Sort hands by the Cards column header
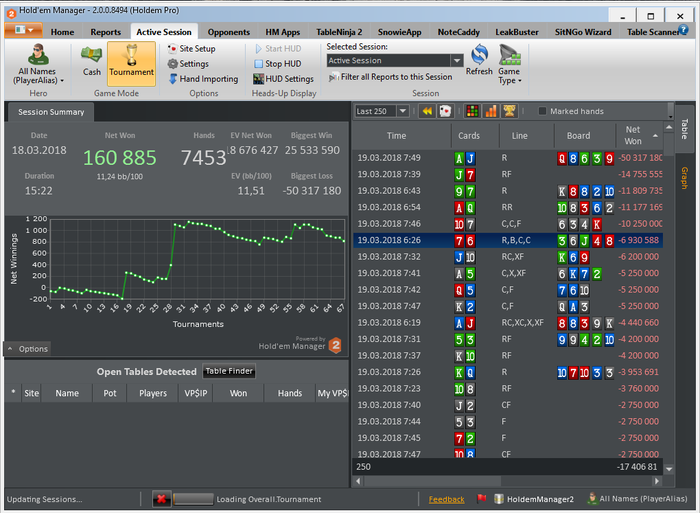The image size is (700, 513). click(469, 136)
